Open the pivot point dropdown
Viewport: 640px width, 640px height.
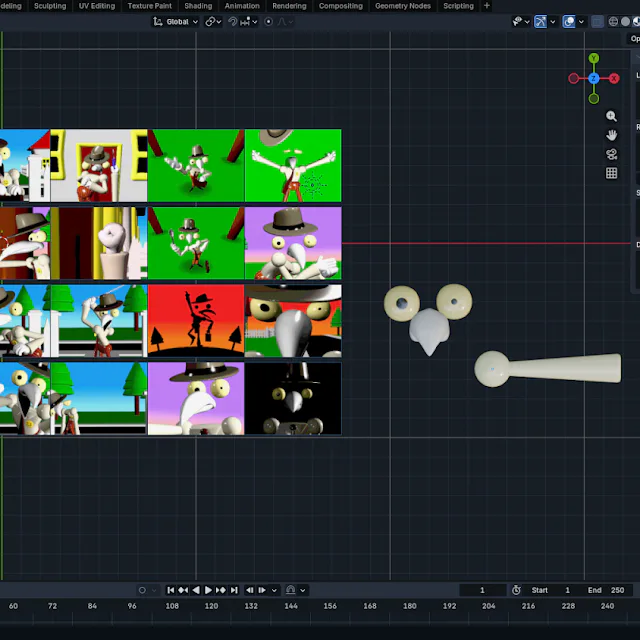click(213, 22)
